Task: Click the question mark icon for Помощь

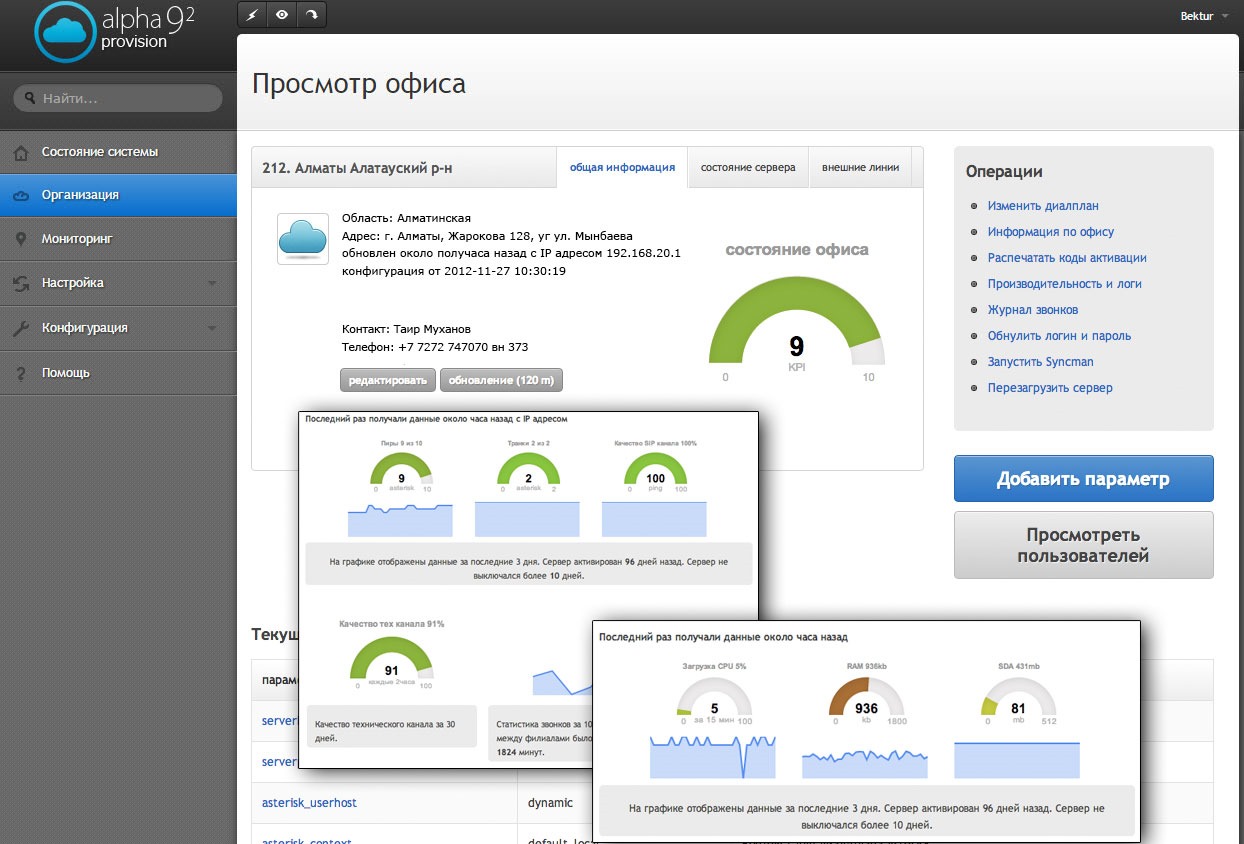Action: tap(21, 373)
